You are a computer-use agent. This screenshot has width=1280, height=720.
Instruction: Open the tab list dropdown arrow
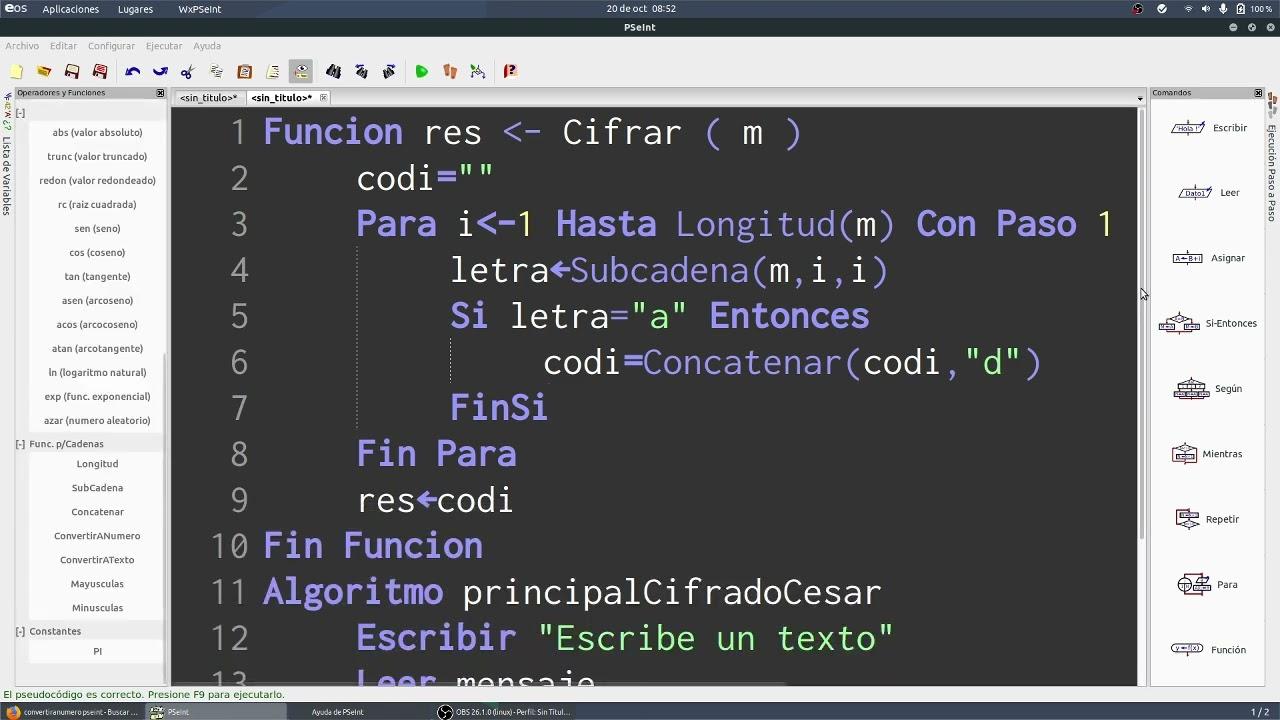tap(1139, 97)
